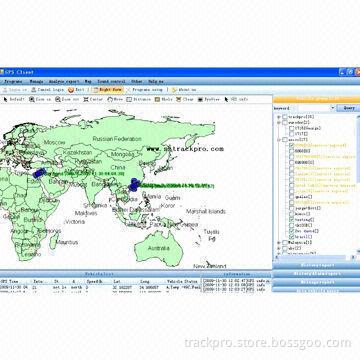Activate the Zoom in magnifier tool
Viewport: 360px width, 360px height.
click(32, 99)
